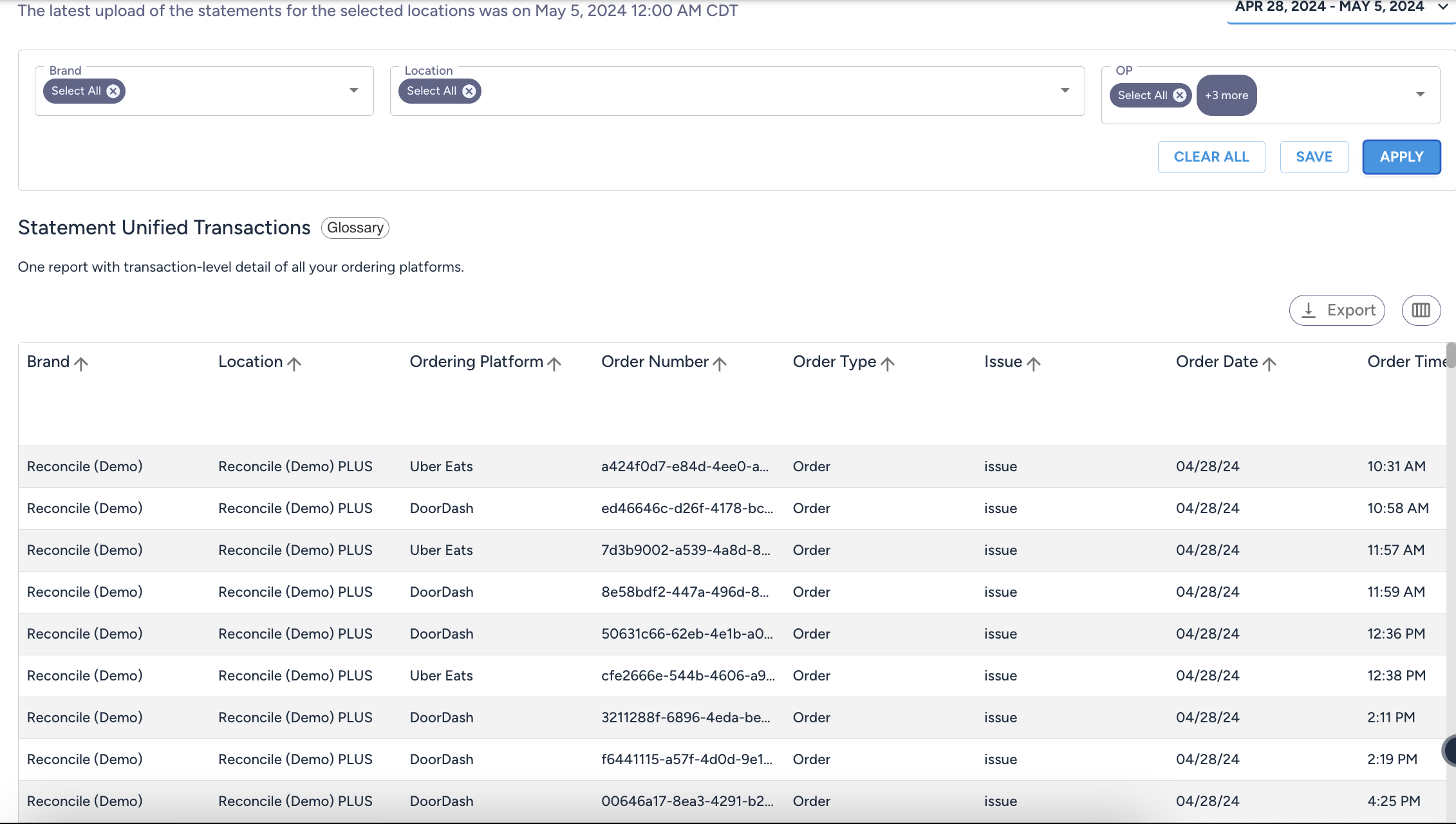This screenshot has width=1456, height=824.
Task: Click the APR 28, 2024 - MAY 5, 2024 range
Action: tap(1329, 7)
